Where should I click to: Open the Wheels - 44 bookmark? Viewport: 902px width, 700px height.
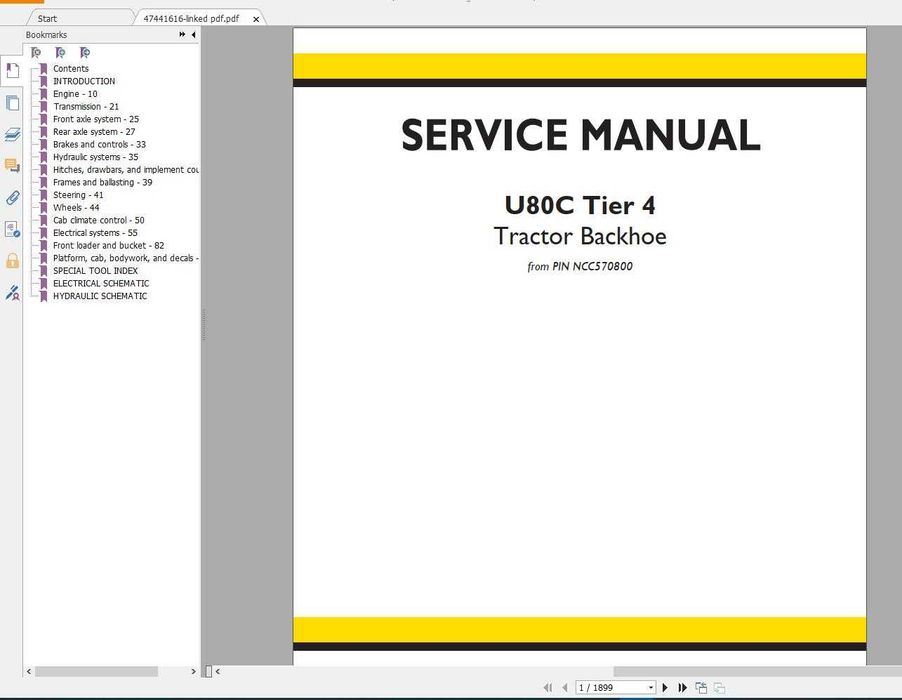coord(76,208)
